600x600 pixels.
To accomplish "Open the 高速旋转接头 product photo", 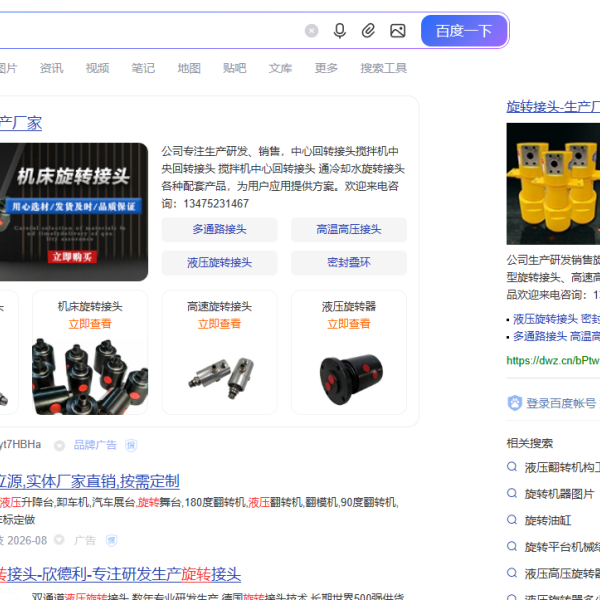I will 221,378.
